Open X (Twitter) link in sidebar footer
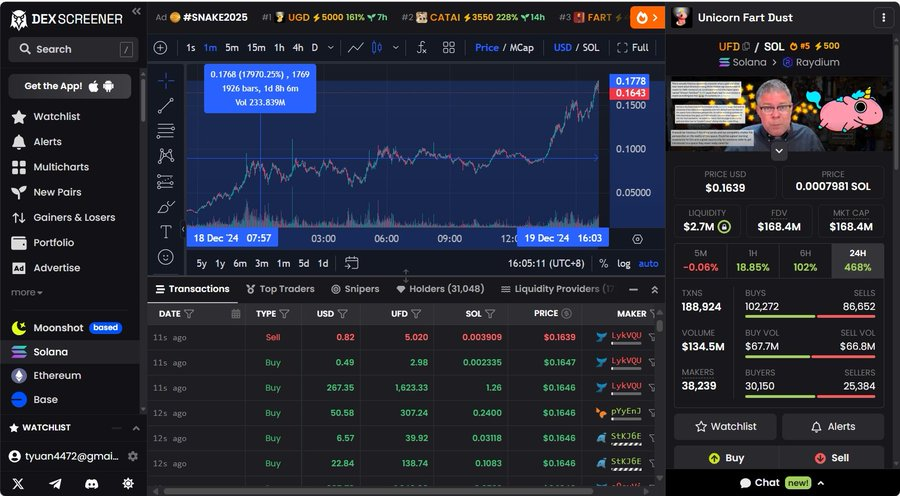The width and height of the screenshot is (900, 496). [x=18, y=484]
